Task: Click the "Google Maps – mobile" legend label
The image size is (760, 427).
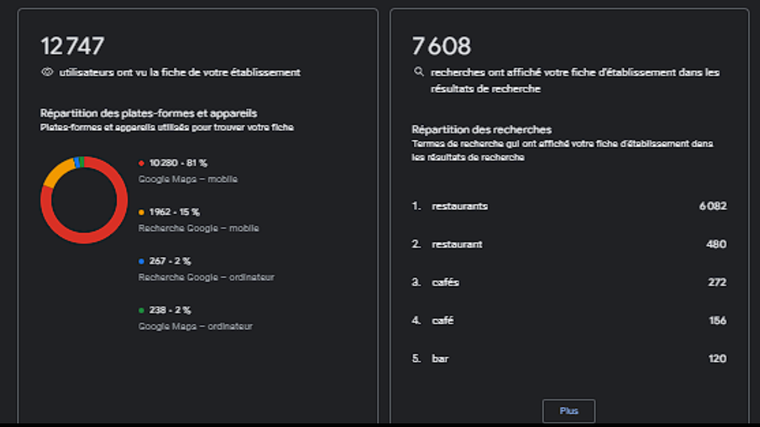Action: pyautogui.click(x=188, y=179)
